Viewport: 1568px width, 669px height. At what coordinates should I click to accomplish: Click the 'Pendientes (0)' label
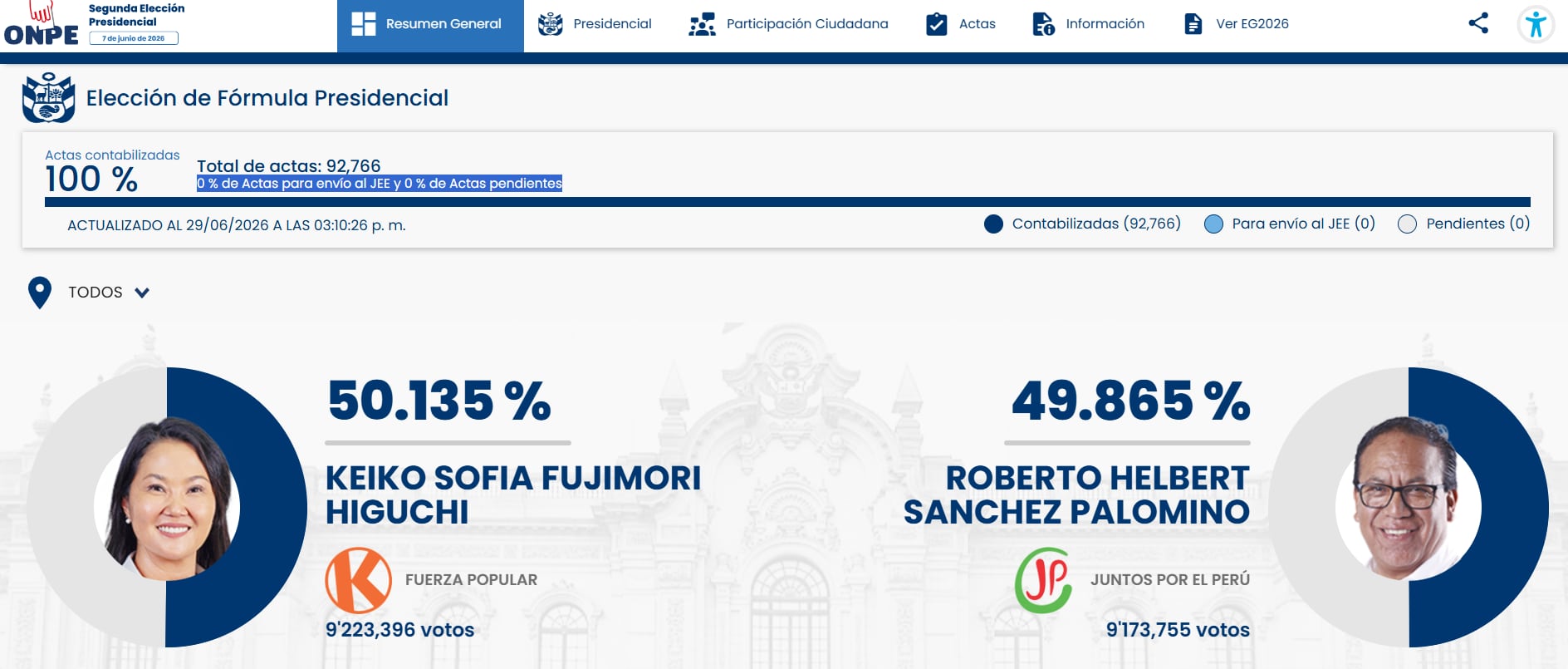coord(1478,224)
